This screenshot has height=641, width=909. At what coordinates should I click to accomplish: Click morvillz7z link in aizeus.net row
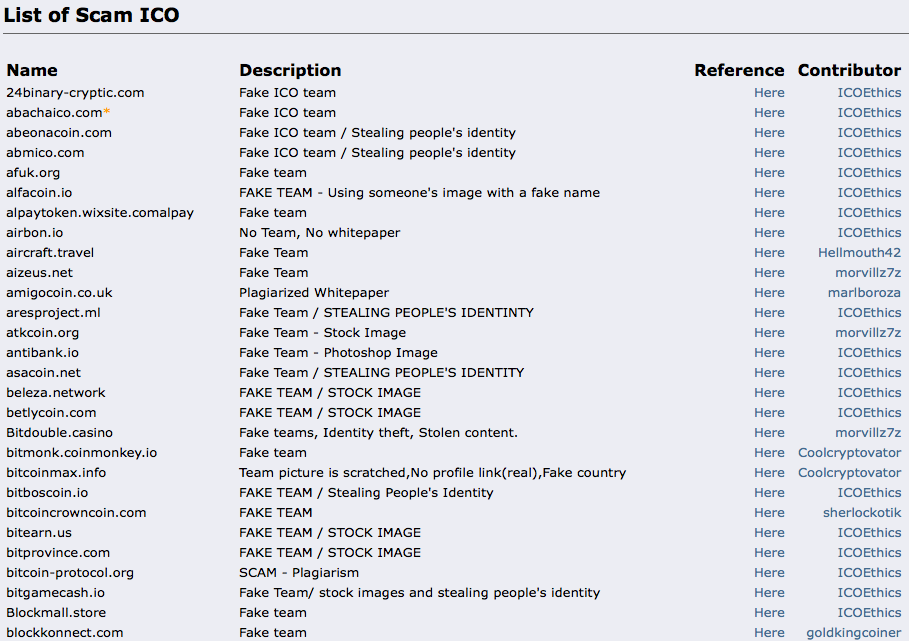tap(868, 273)
